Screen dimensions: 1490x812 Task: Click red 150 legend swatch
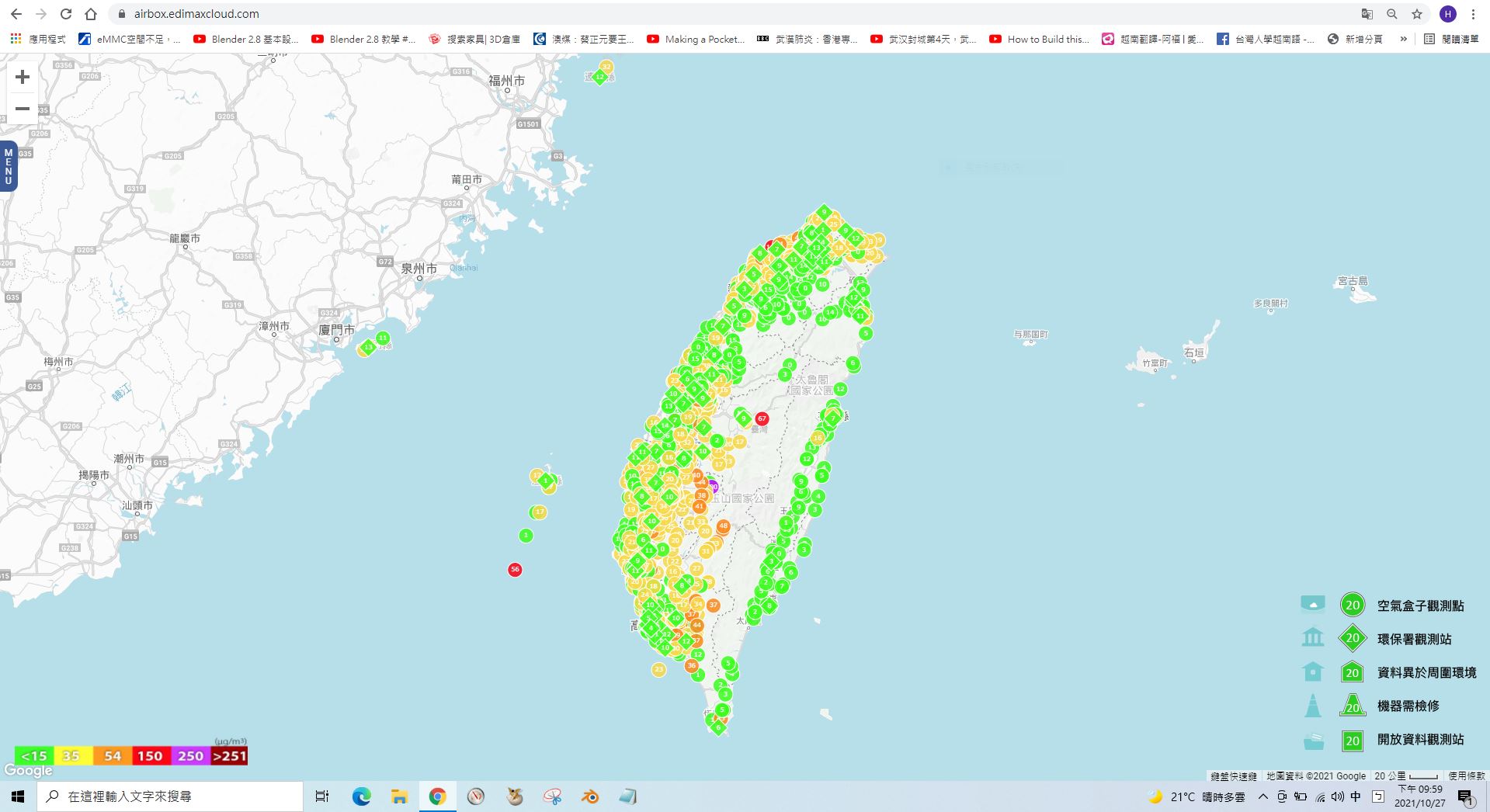[x=151, y=755]
